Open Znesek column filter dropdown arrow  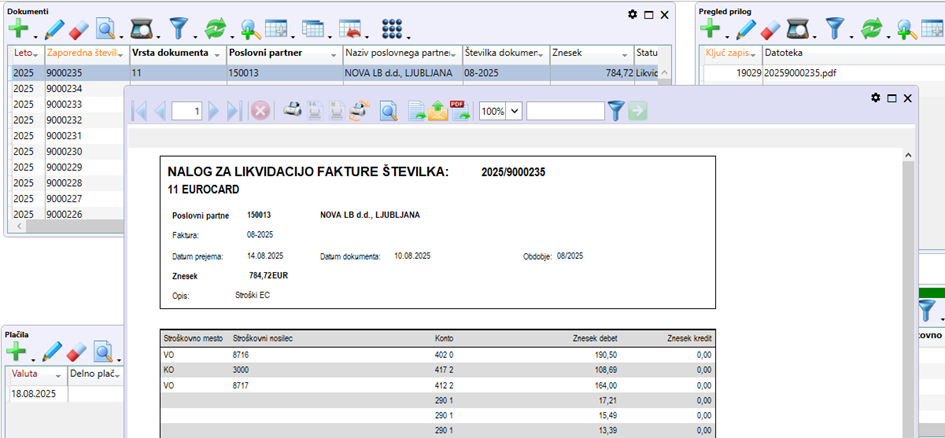pos(623,54)
